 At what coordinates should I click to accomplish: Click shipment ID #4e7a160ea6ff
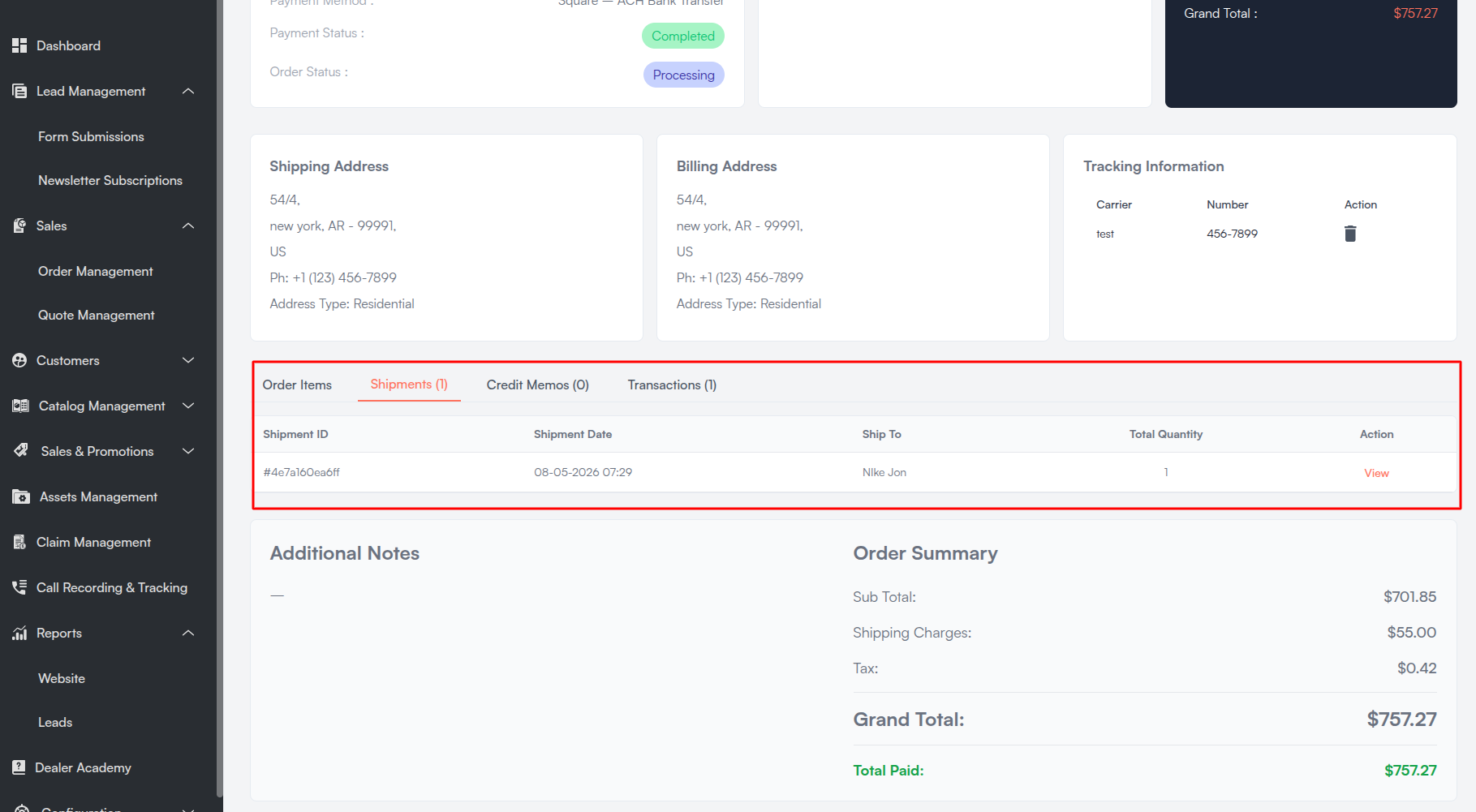302,472
